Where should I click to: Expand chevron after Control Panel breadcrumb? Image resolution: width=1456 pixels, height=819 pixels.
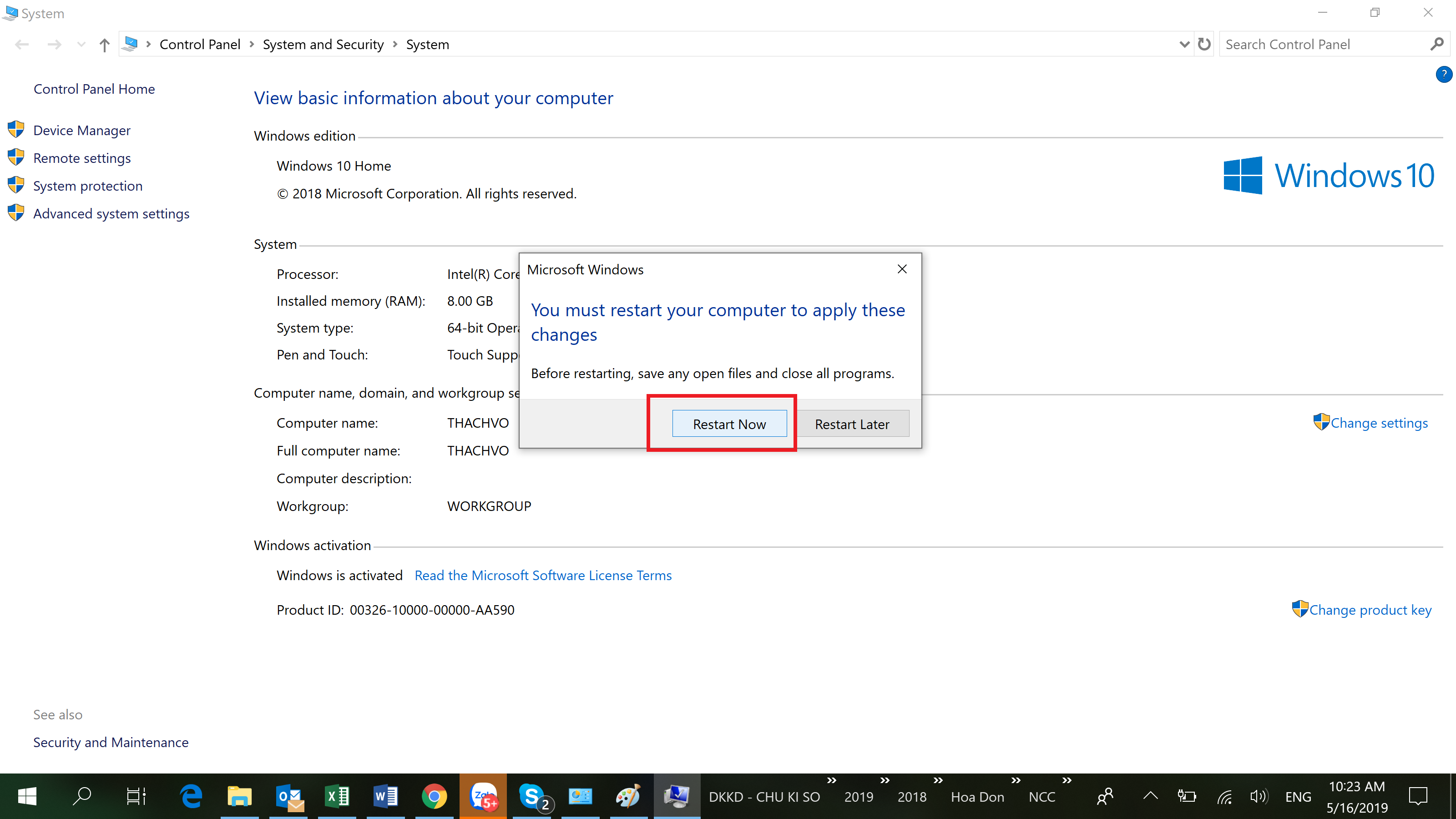coord(252,44)
